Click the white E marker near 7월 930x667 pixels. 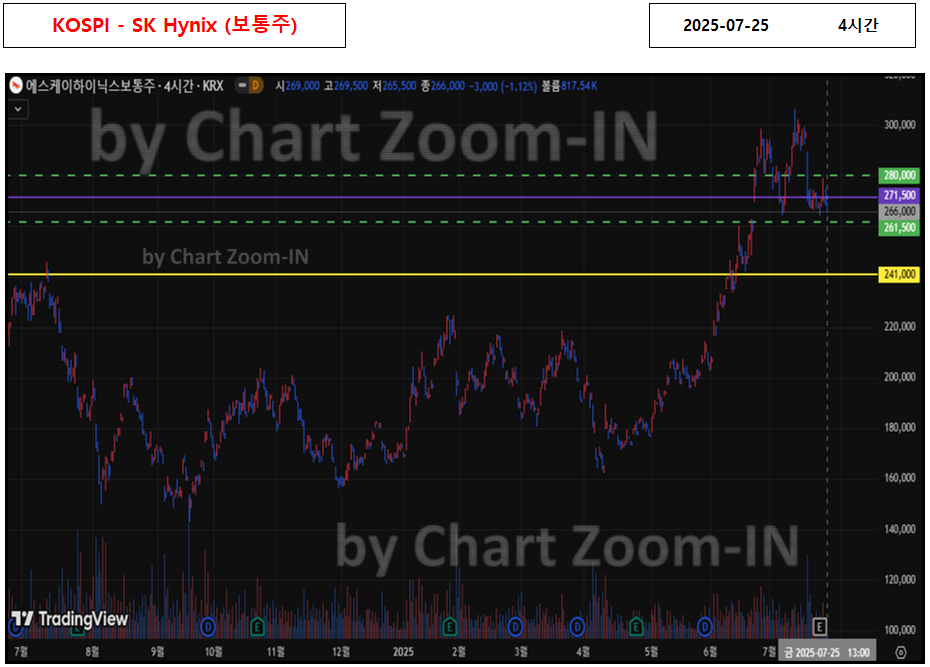point(820,626)
